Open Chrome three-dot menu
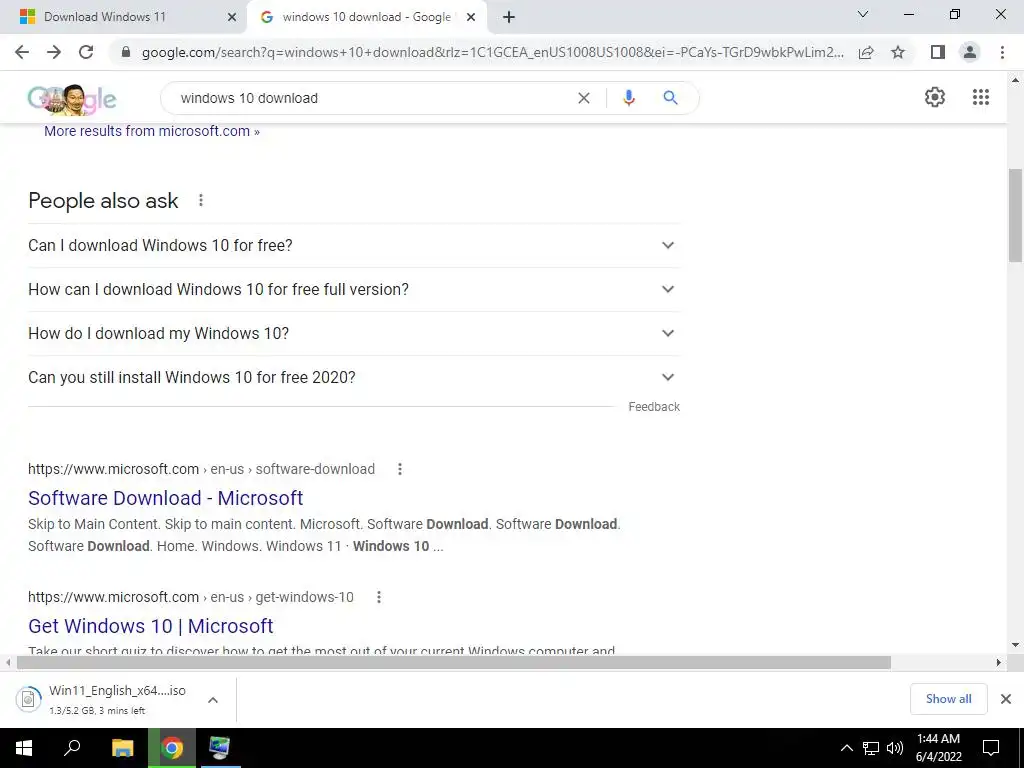Image resolution: width=1024 pixels, height=768 pixels. coord(1002,52)
